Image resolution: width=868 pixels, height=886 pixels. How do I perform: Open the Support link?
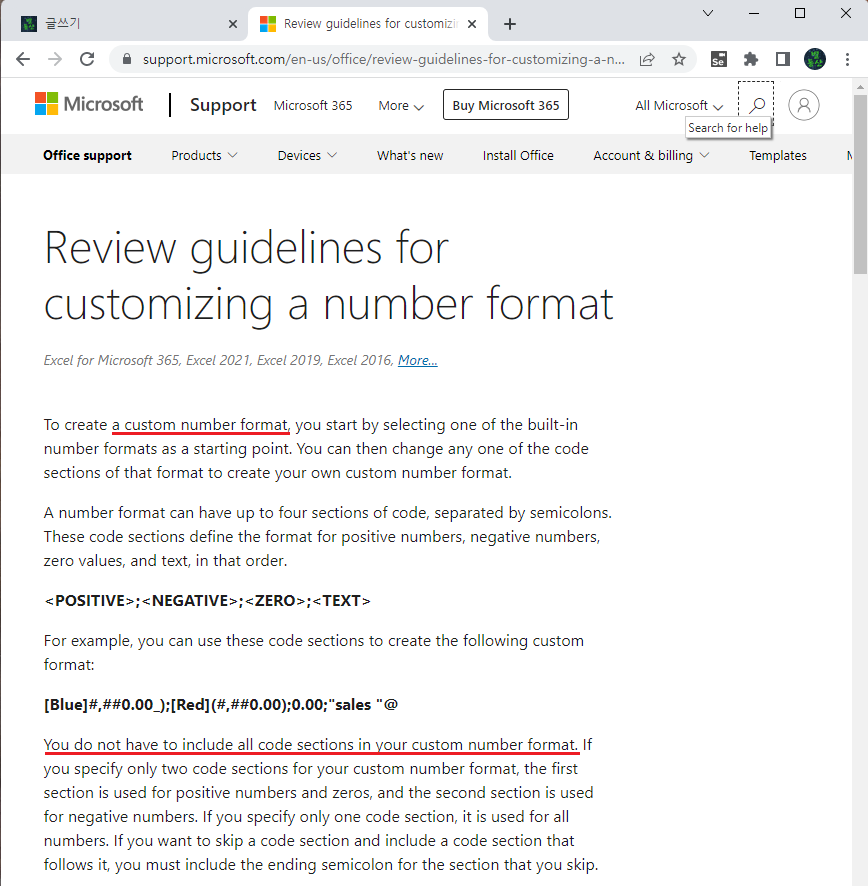[x=223, y=105]
